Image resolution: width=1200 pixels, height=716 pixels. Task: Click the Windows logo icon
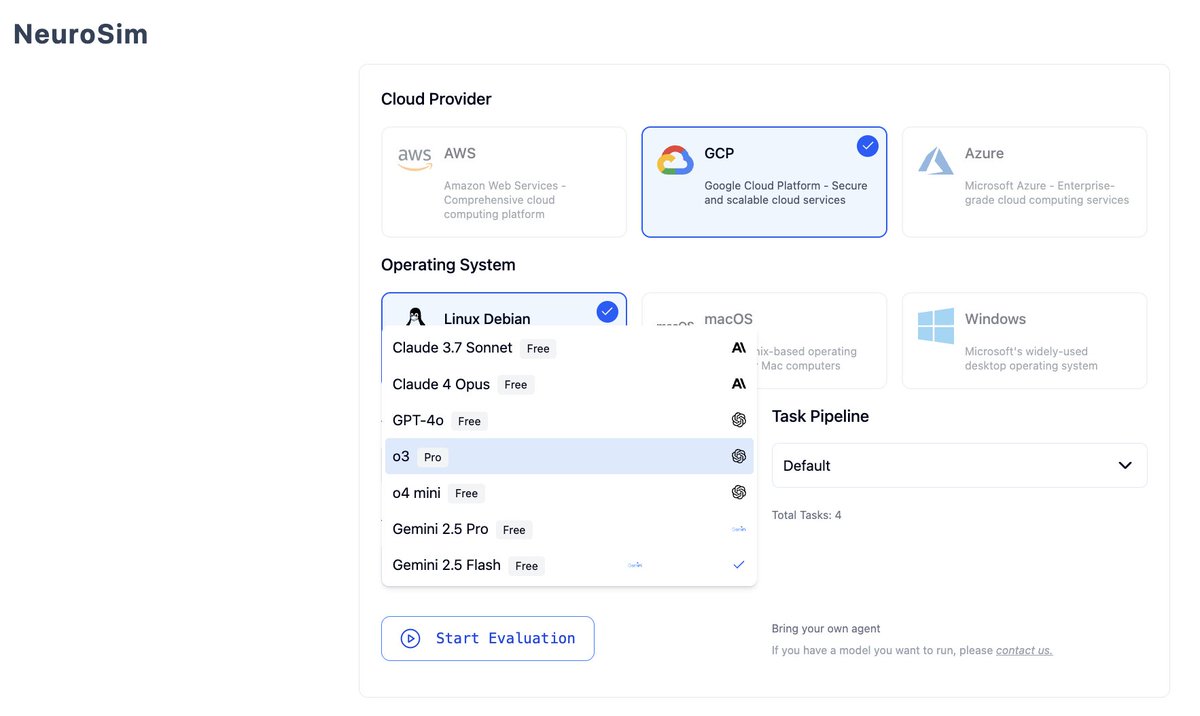[936, 326]
